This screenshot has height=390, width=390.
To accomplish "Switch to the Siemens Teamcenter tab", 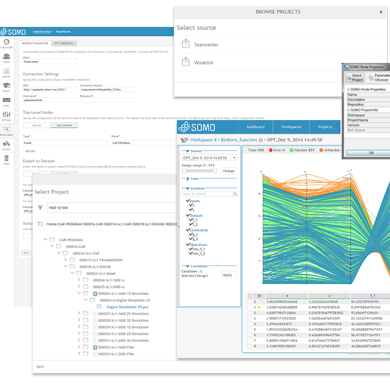I will tap(35, 43).
